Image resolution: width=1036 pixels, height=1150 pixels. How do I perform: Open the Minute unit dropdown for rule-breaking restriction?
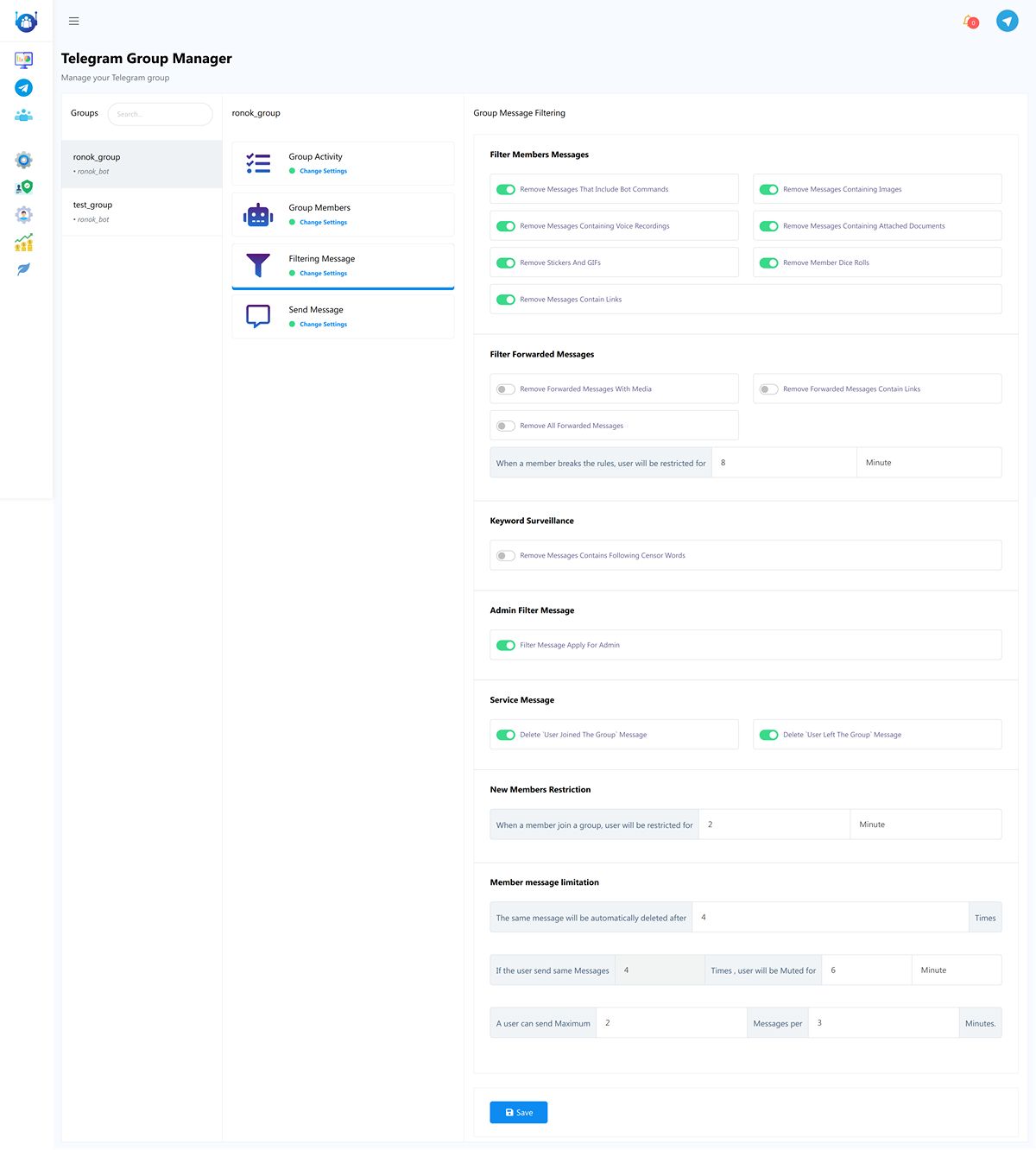[x=929, y=463]
